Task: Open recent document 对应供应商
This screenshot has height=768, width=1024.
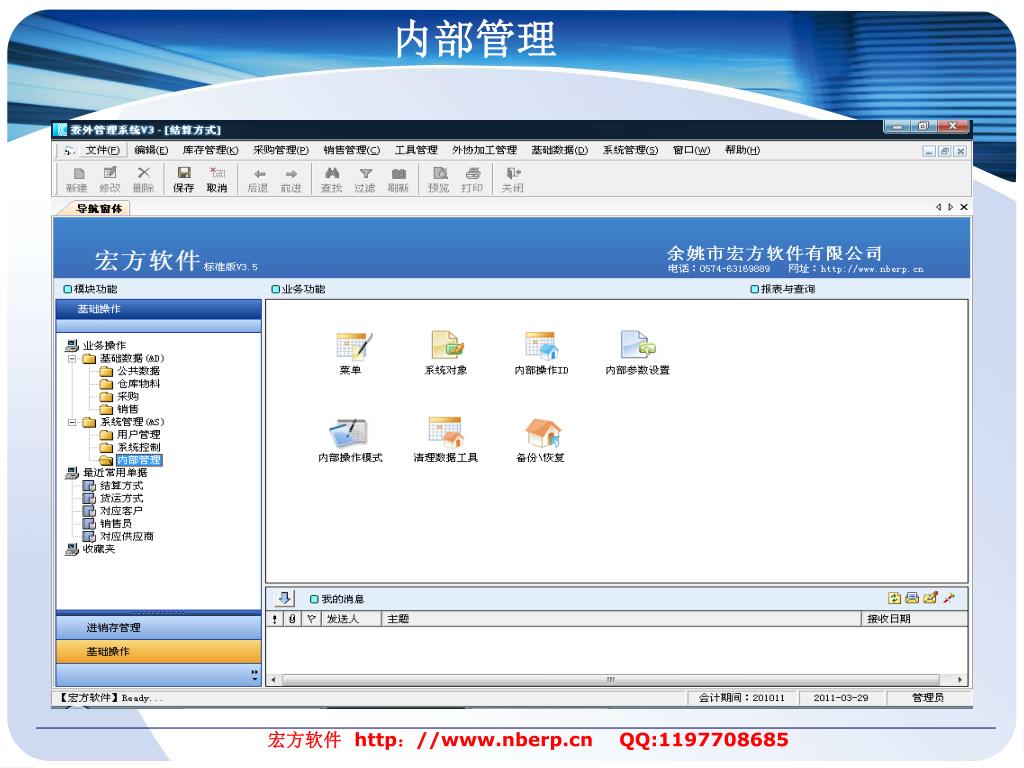Action: tap(118, 536)
